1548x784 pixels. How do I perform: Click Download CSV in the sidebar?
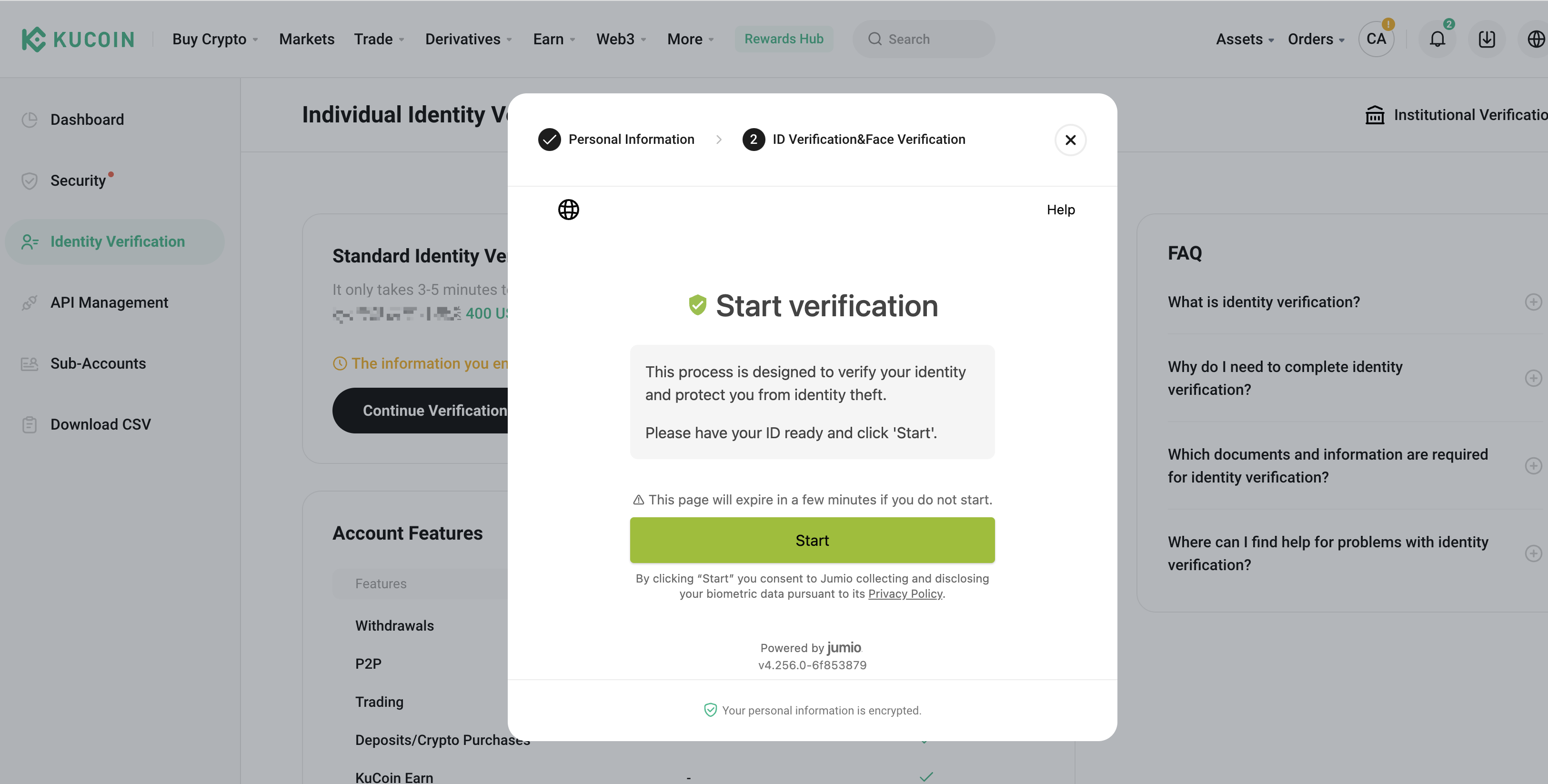101,424
